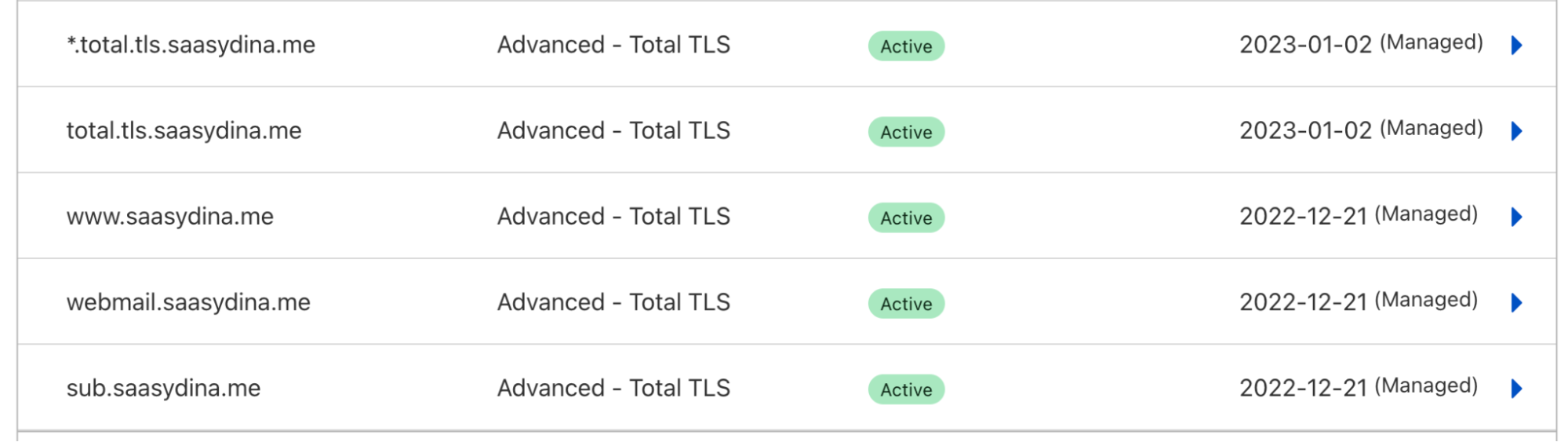The width and height of the screenshot is (1568, 442).
Task: Select the www.saasydina.me hostname
Action: click(170, 217)
